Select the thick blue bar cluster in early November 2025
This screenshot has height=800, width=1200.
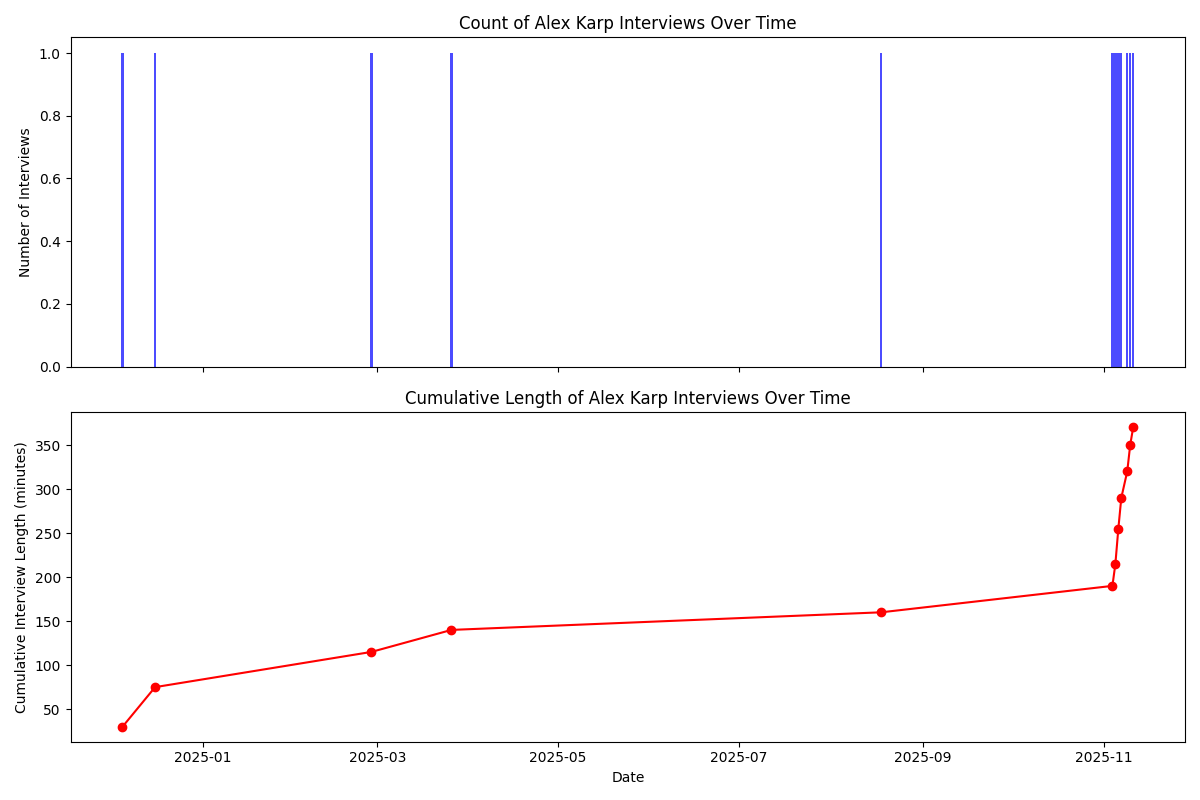tap(1116, 210)
